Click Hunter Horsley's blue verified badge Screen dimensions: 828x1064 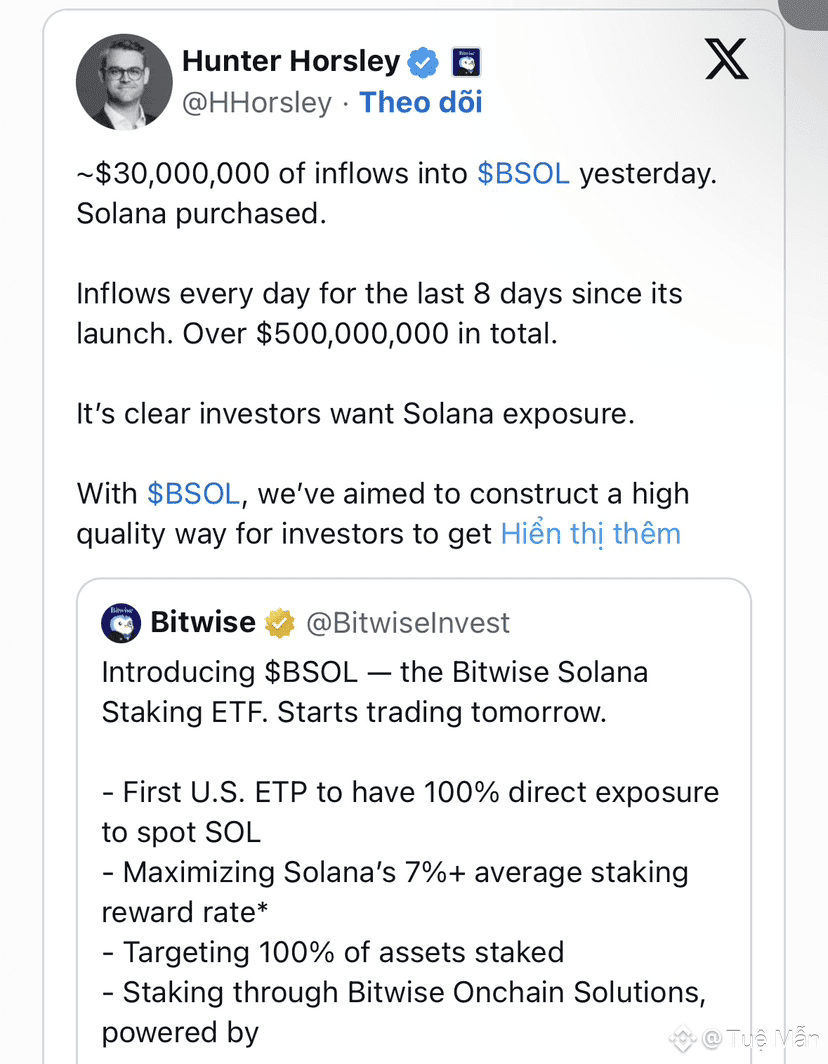(x=423, y=62)
